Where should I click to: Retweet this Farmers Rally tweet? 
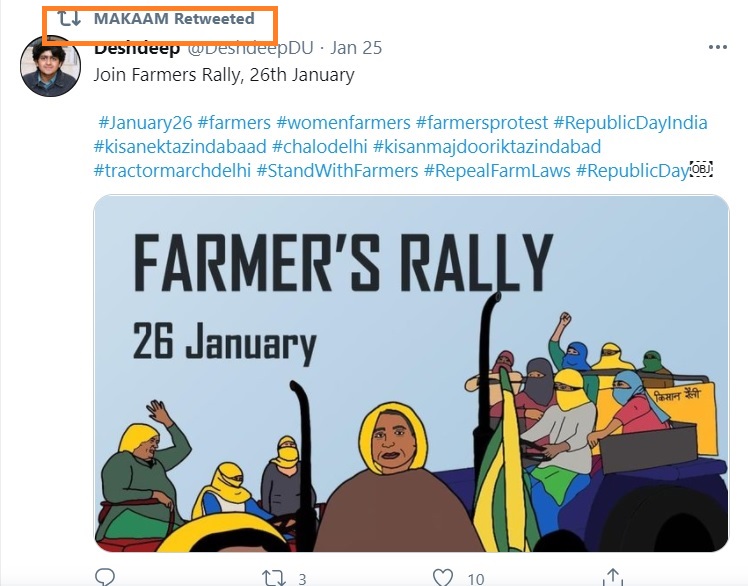click(x=273, y=577)
